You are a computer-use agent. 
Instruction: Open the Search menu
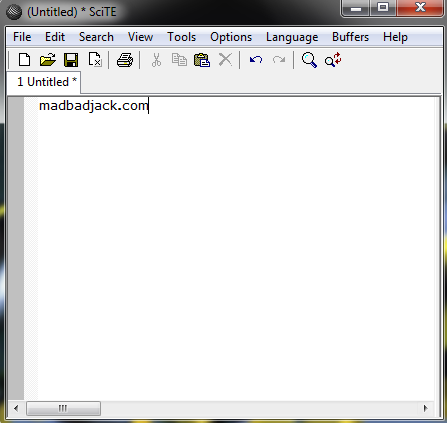coord(96,37)
